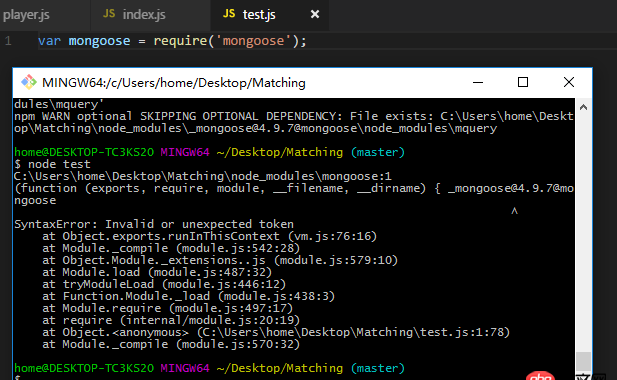Image resolution: width=617 pixels, height=380 pixels.
Task: Click the terminal scrollbar up arrow
Action: [584, 107]
